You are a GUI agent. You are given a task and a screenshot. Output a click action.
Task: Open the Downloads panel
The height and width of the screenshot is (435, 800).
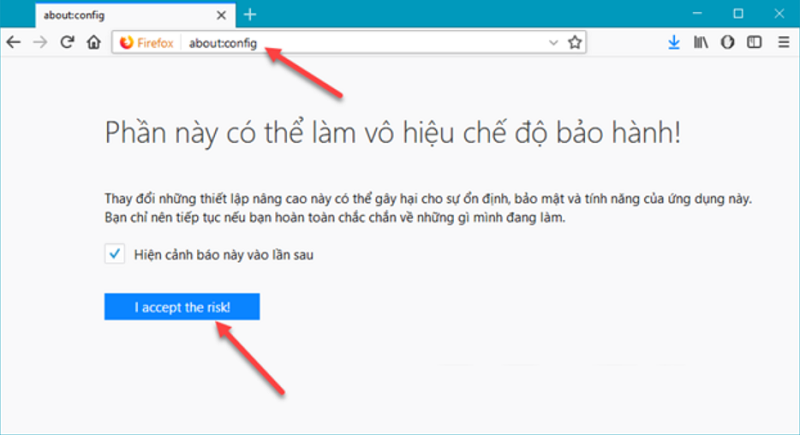[674, 42]
